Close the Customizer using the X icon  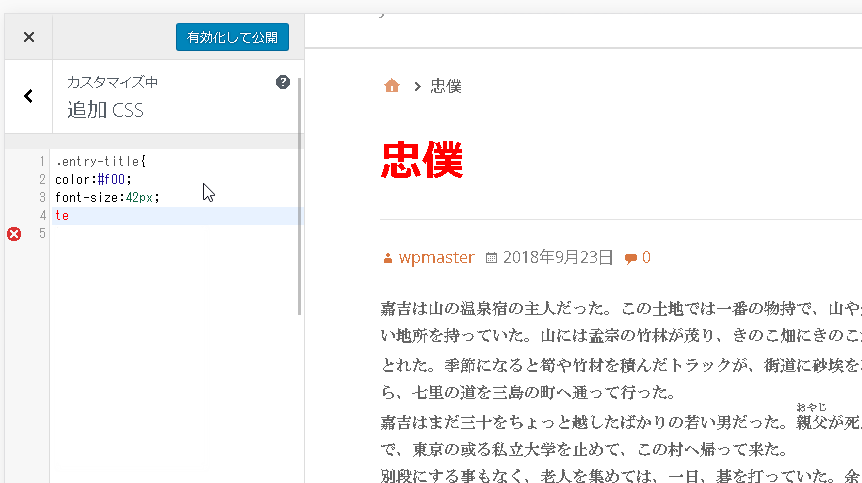click(x=28, y=37)
